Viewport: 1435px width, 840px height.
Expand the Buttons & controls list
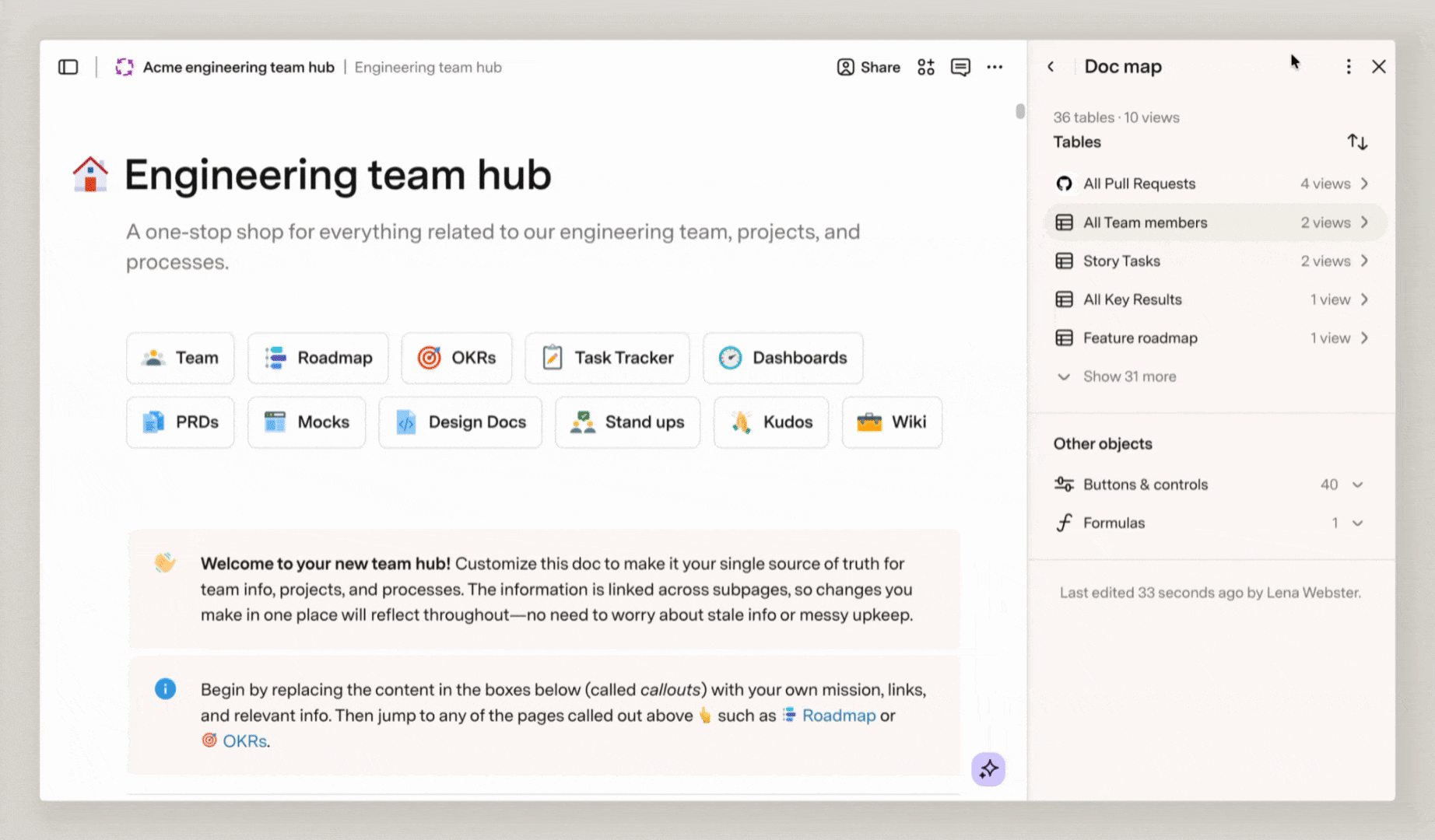(x=1357, y=485)
